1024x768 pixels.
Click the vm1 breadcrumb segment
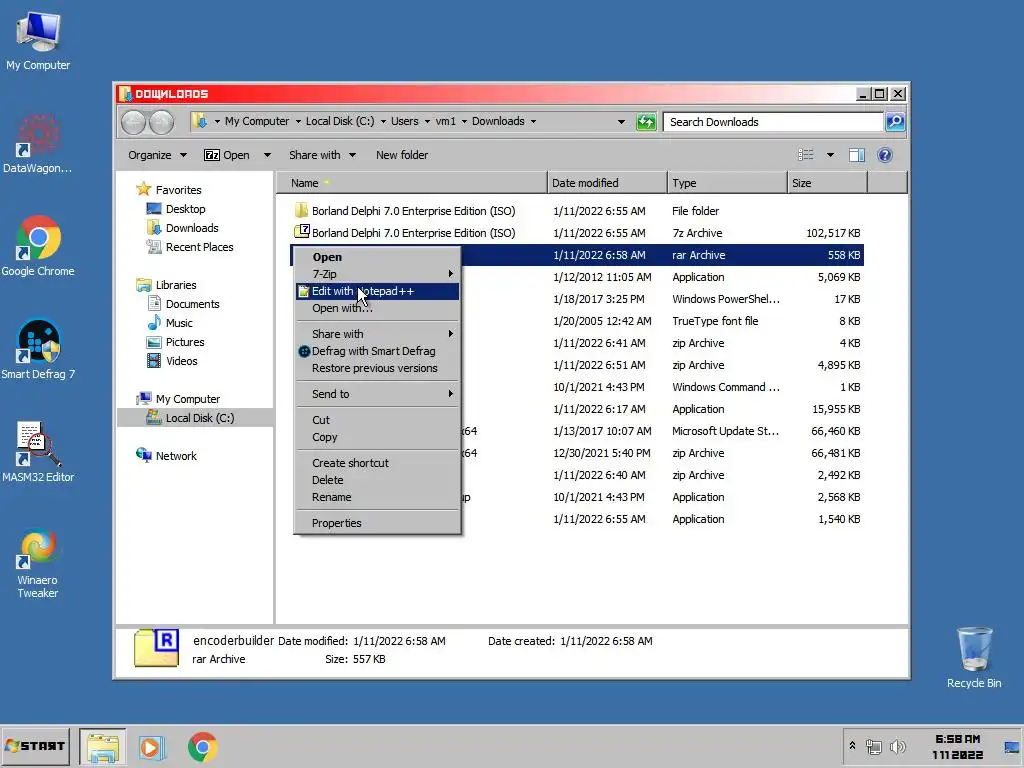coord(445,121)
